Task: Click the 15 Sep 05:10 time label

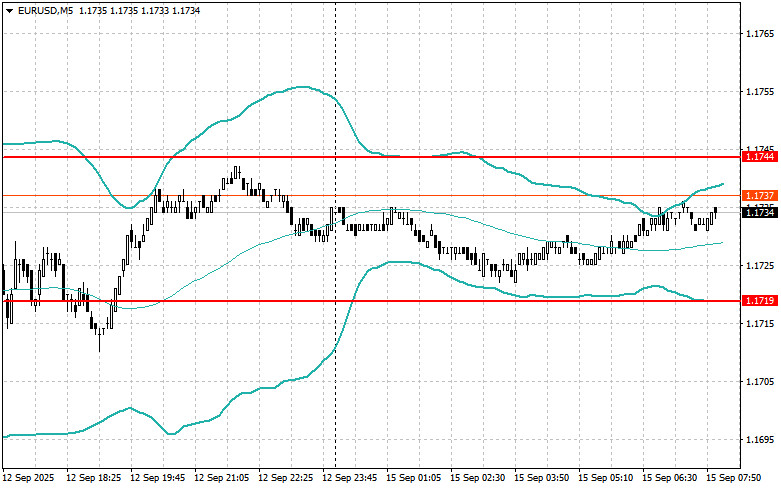Action: click(605, 478)
